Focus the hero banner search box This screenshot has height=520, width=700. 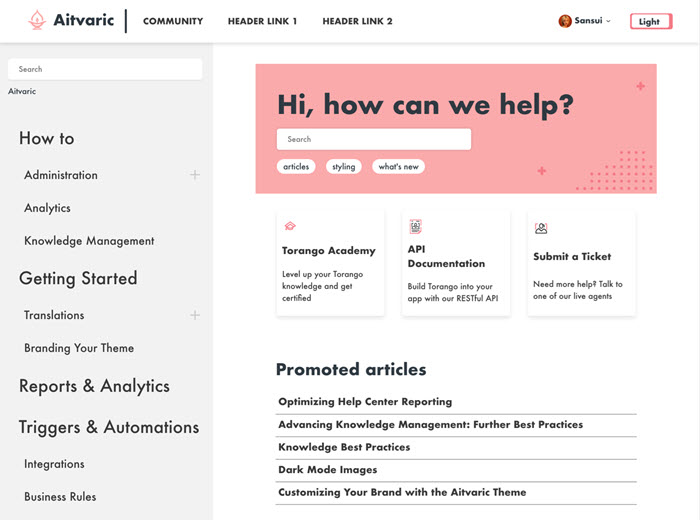[x=373, y=139]
